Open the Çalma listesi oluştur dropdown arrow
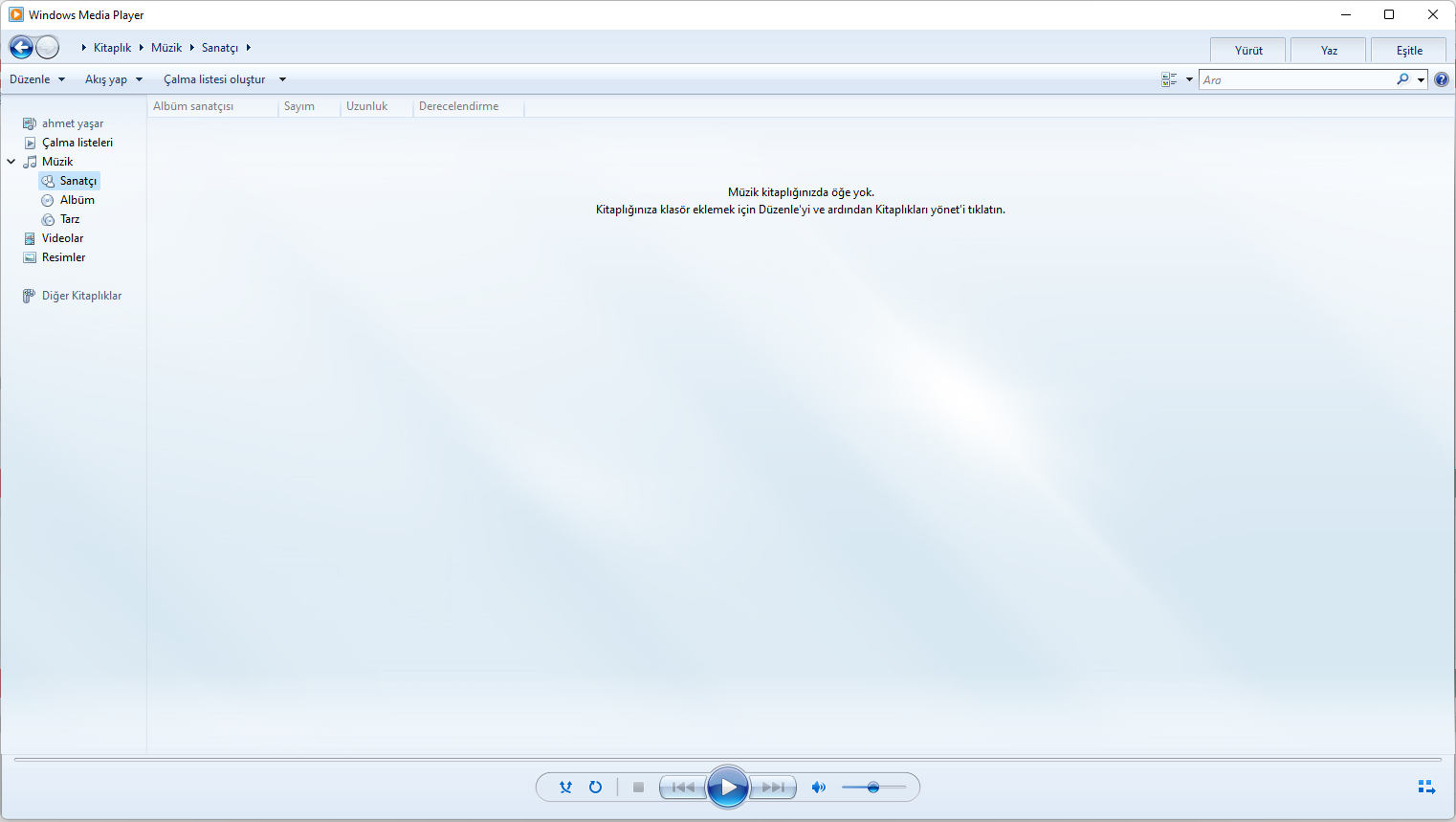This screenshot has height=822, width=1456. click(282, 79)
